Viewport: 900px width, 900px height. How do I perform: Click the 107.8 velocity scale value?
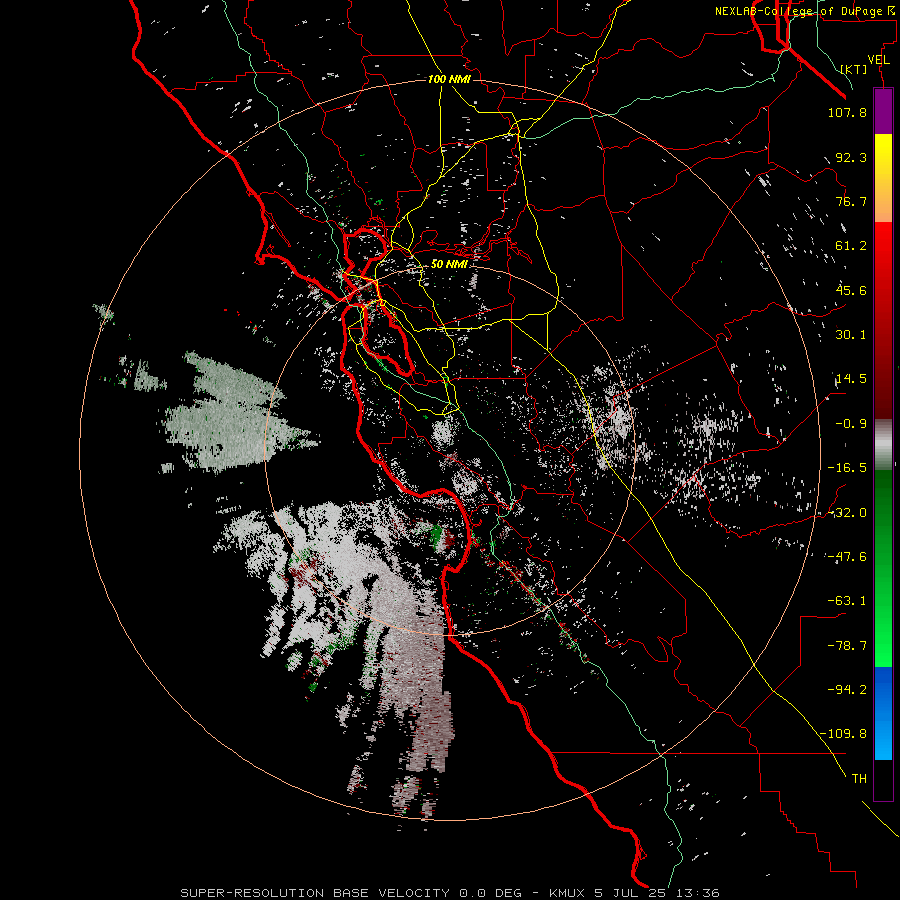[847, 112]
